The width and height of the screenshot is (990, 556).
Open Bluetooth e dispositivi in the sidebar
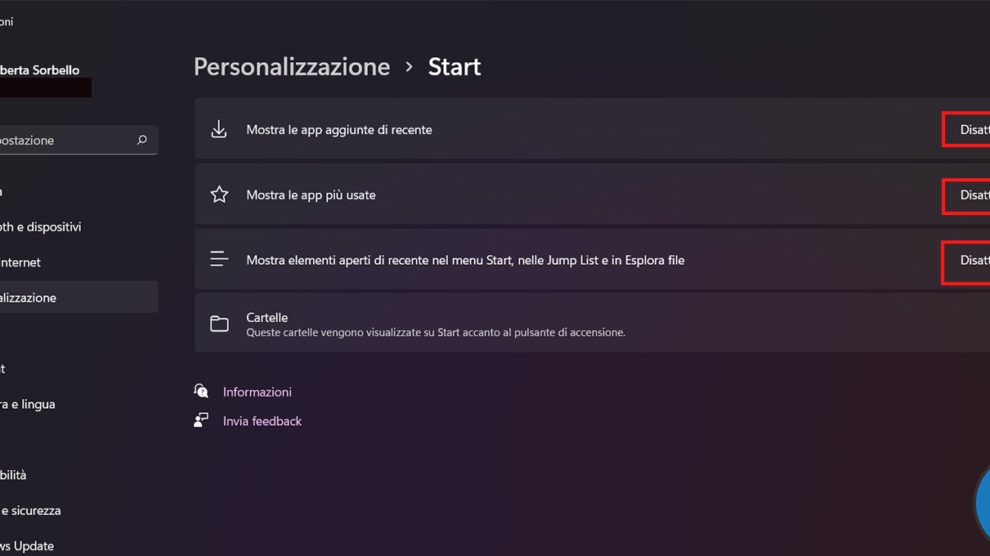click(42, 227)
